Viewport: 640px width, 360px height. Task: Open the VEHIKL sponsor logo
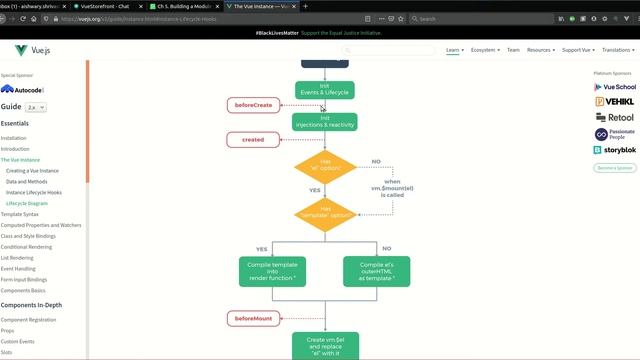tap(615, 102)
